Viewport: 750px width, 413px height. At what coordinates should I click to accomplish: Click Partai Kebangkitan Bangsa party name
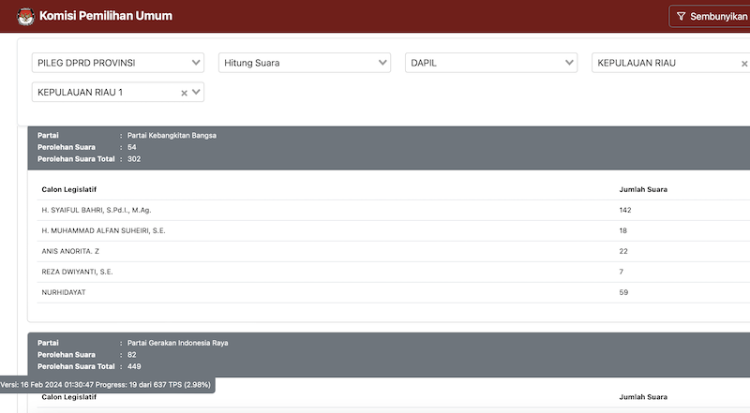[x=172, y=135]
